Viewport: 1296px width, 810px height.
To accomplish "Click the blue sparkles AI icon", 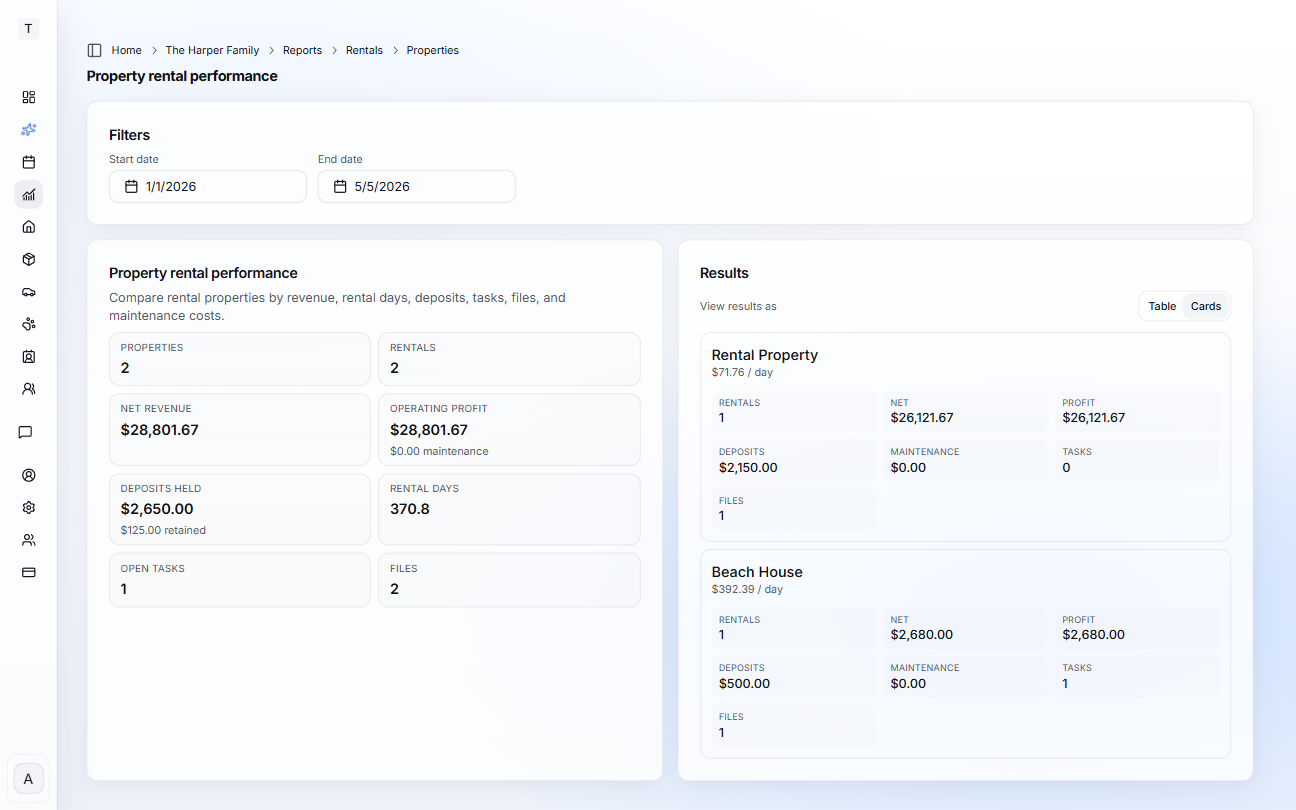I will (29, 130).
